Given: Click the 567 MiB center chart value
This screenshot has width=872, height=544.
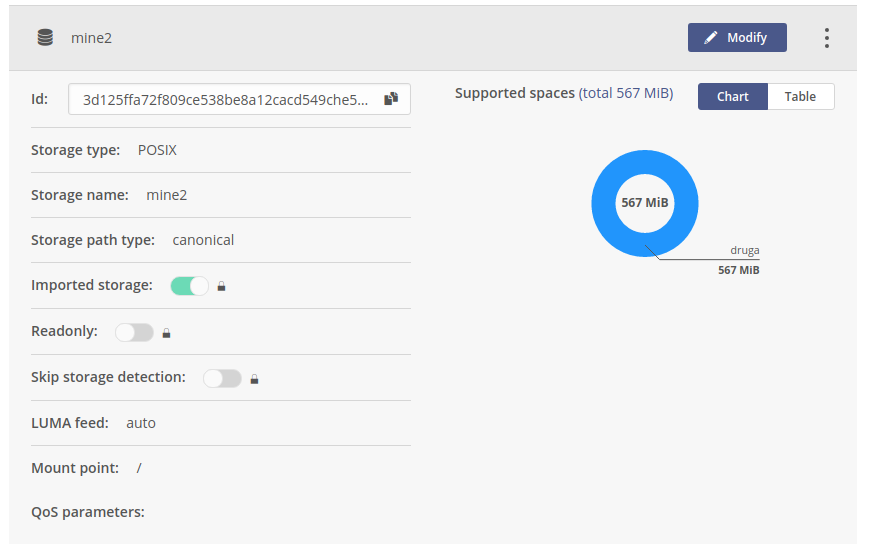Looking at the screenshot, I should coord(645,202).
